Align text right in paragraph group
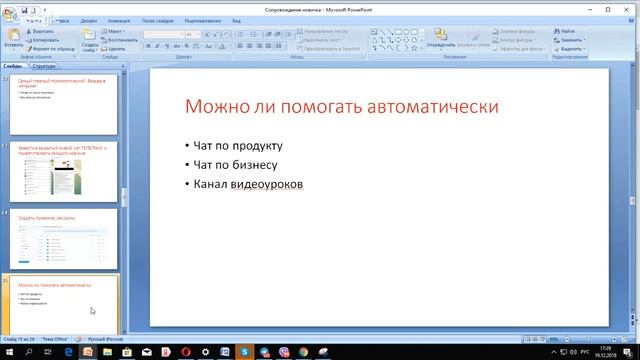This screenshot has height=360, width=640. (259, 46)
